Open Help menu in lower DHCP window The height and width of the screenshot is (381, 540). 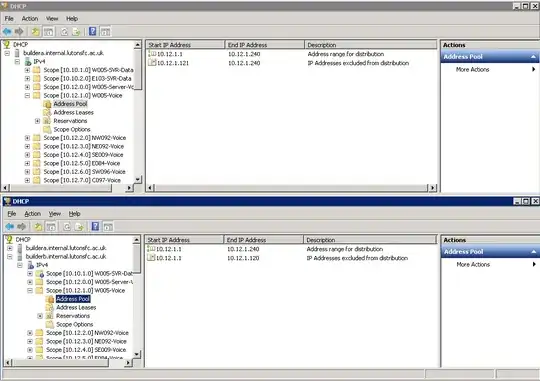pos(74,214)
